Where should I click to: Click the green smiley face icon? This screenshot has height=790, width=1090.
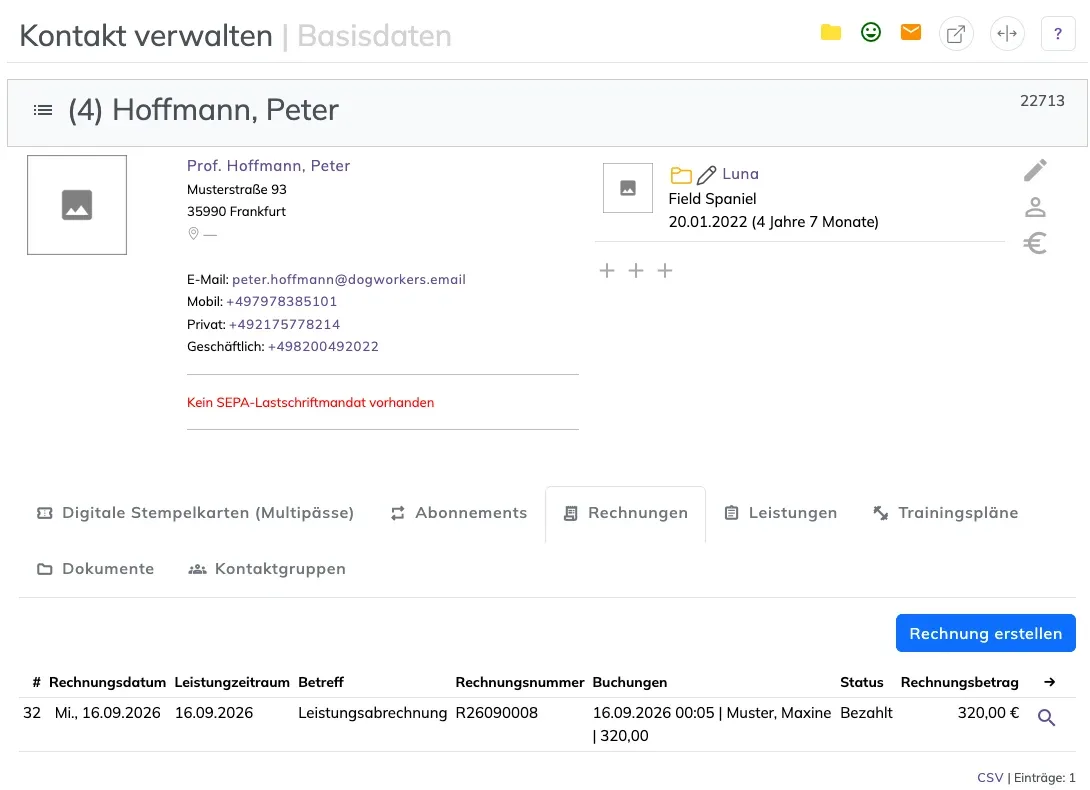click(870, 32)
